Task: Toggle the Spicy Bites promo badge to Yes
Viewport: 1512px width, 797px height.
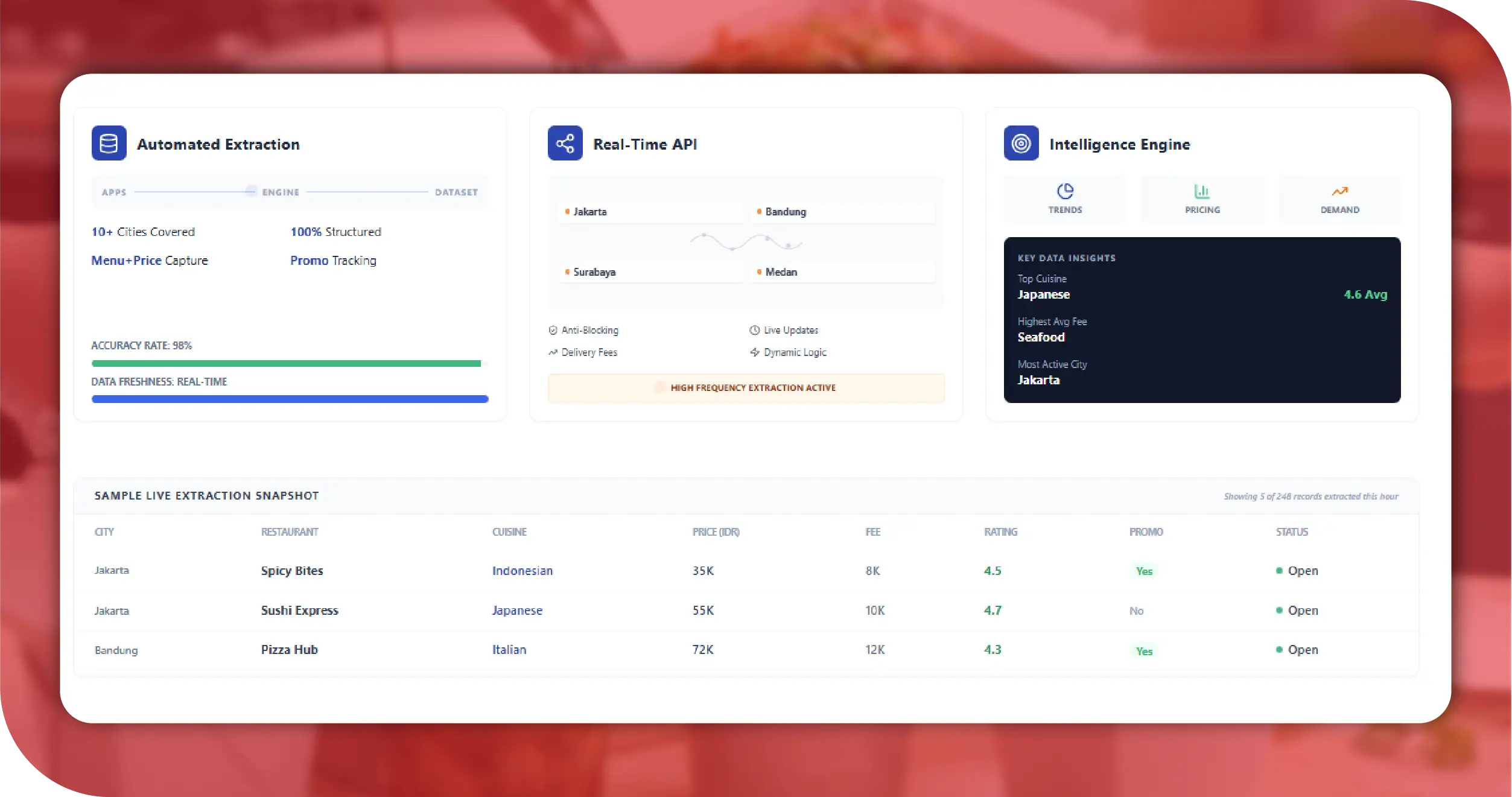Action: coord(1144,571)
